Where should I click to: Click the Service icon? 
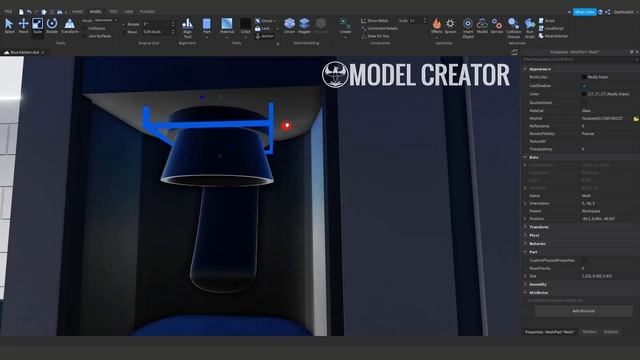(497, 25)
